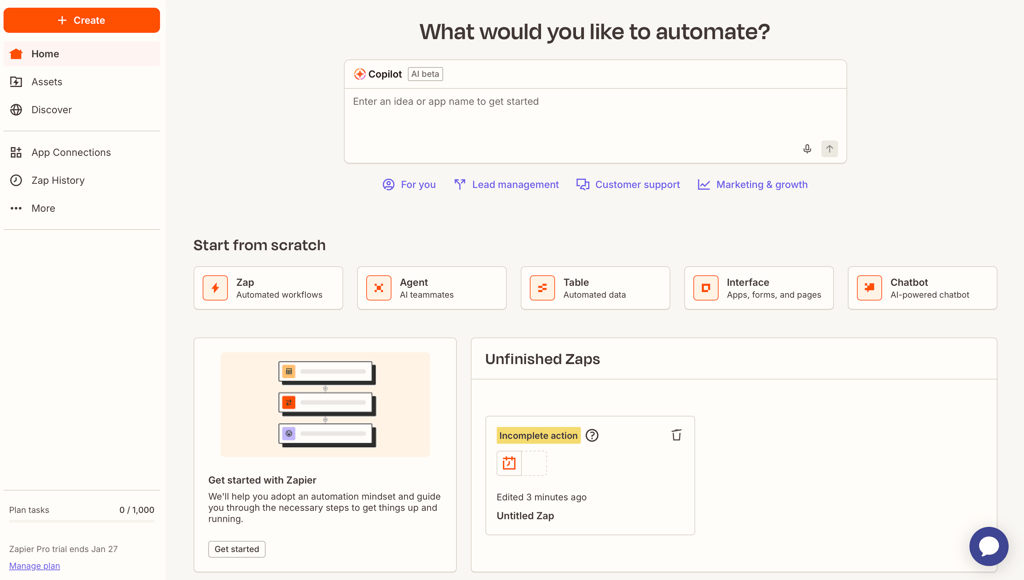Image resolution: width=1024 pixels, height=580 pixels.
Task: Create a new Interface
Action: tap(759, 288)
